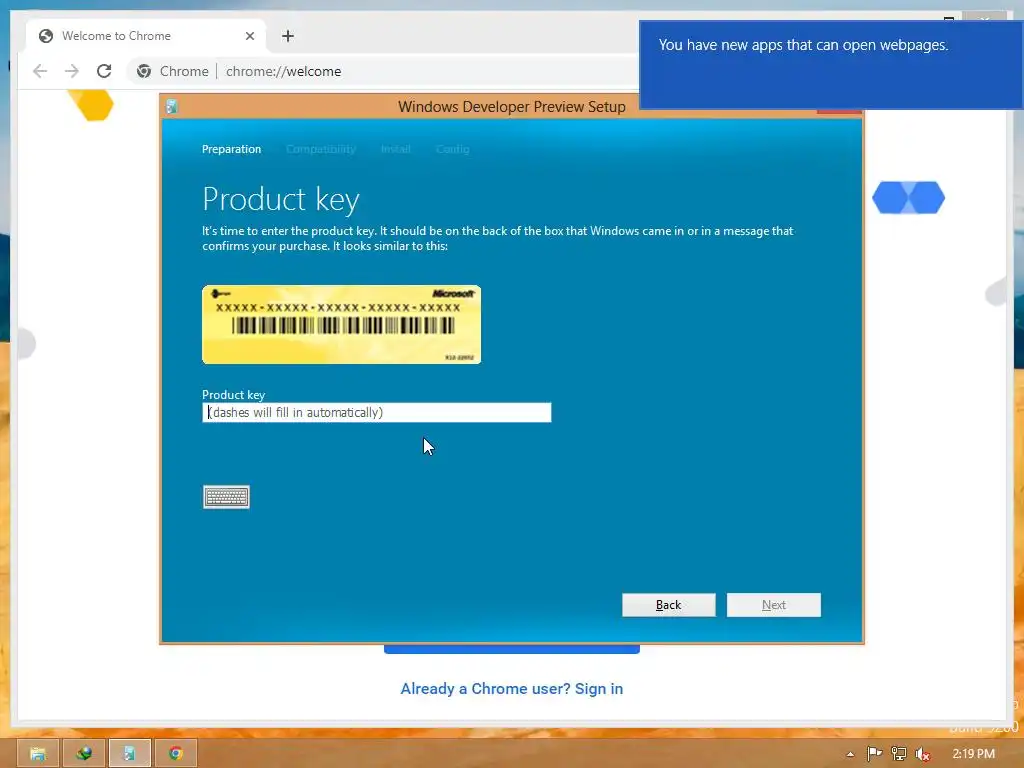Screen dimensions: 1024x768
Task: Show hidden system tray icons
Action: coord(850,754)
